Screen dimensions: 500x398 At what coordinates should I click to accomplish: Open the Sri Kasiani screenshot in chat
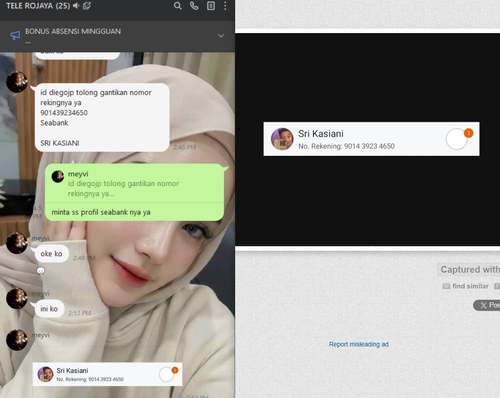tap(107, 374)
